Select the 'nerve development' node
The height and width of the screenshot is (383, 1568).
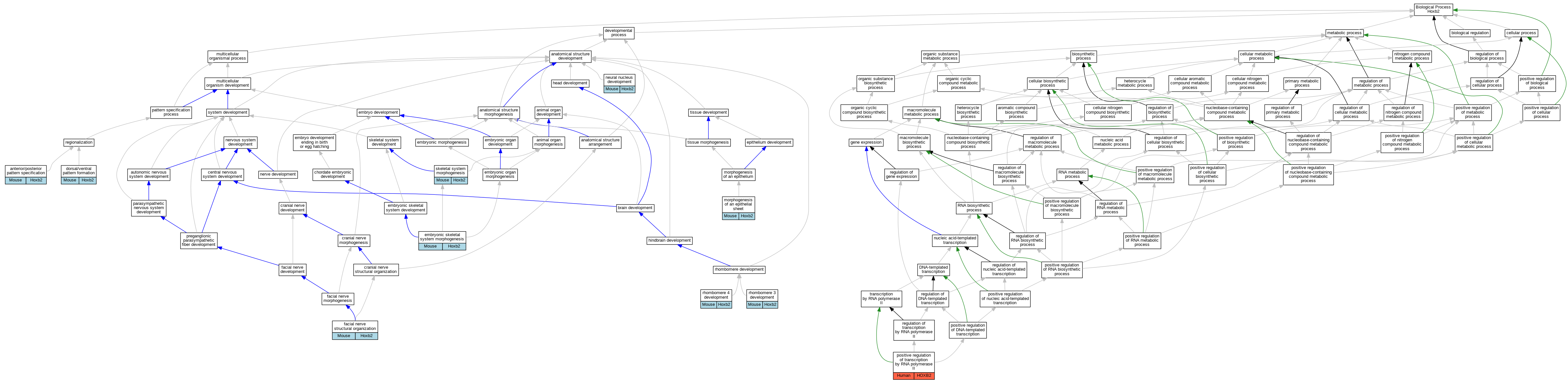pos(278,175)
